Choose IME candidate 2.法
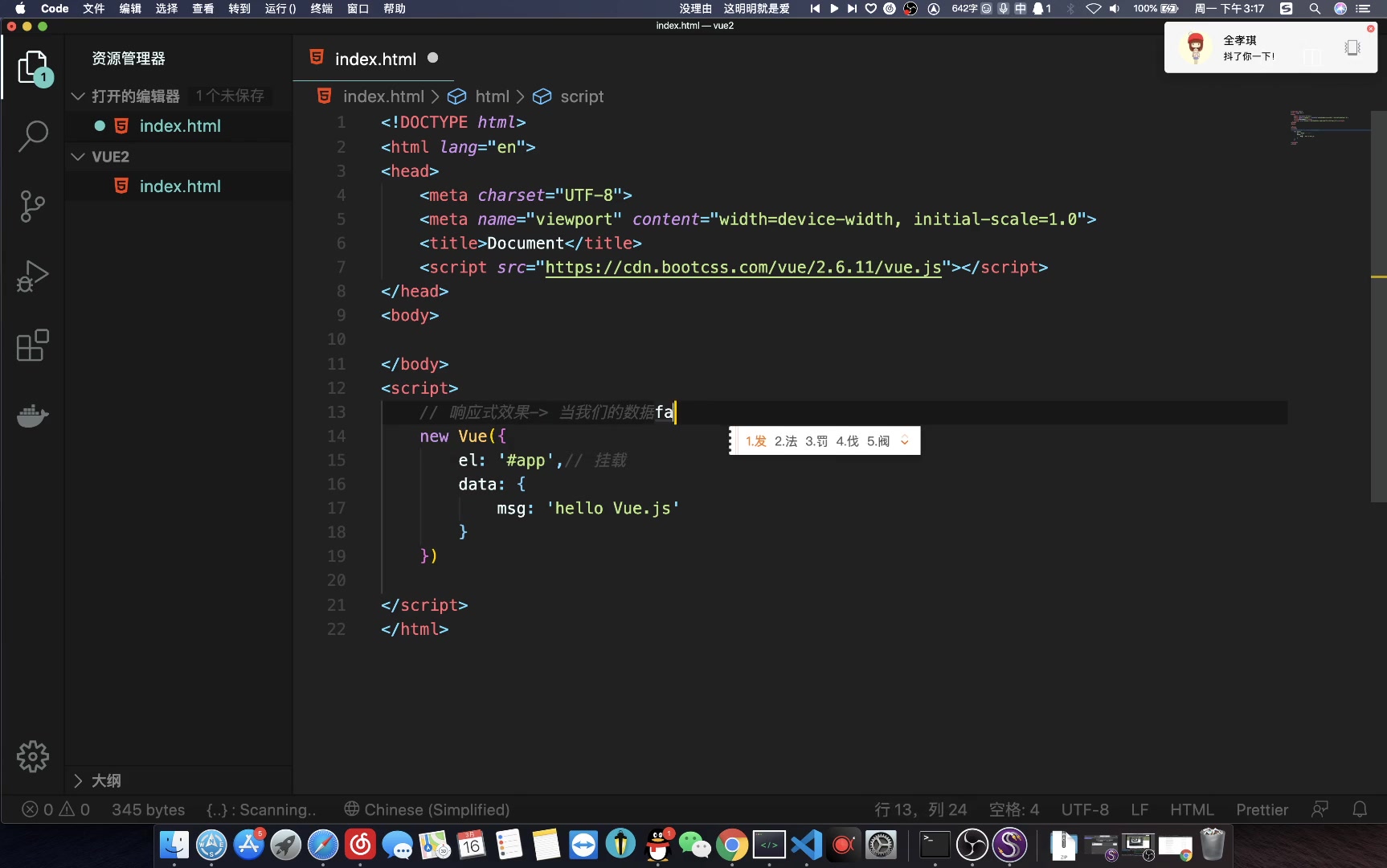The height and width of the screenshot is (868, 1387). [786, 441]
